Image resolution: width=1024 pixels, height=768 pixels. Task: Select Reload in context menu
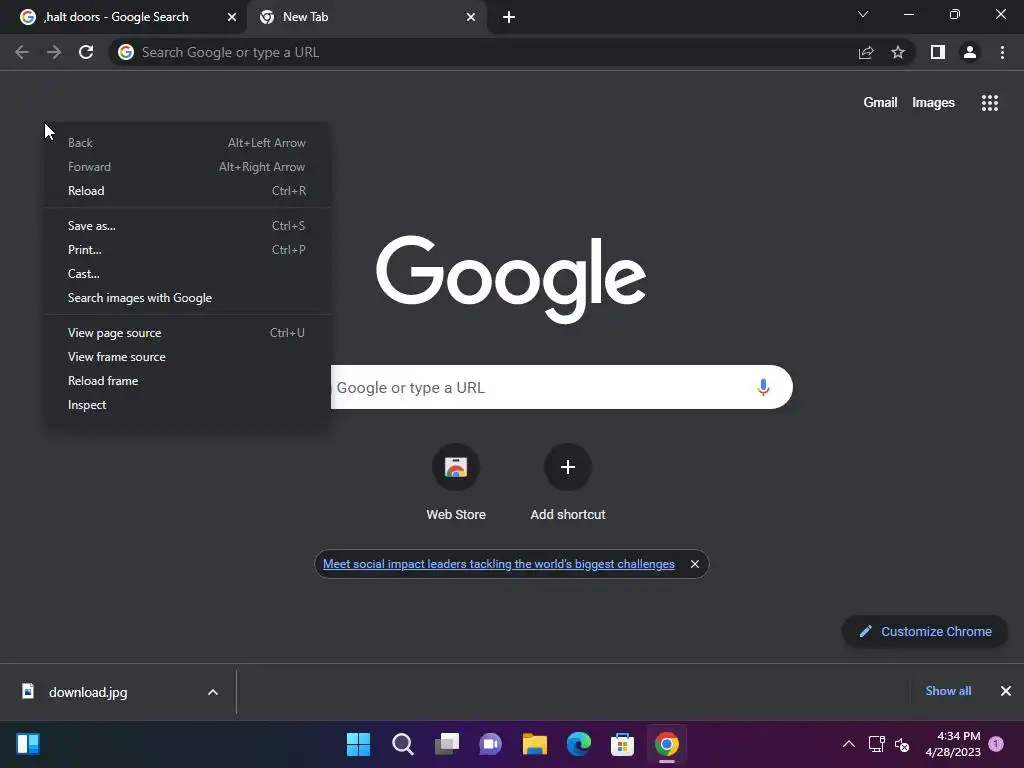(187, 191)
